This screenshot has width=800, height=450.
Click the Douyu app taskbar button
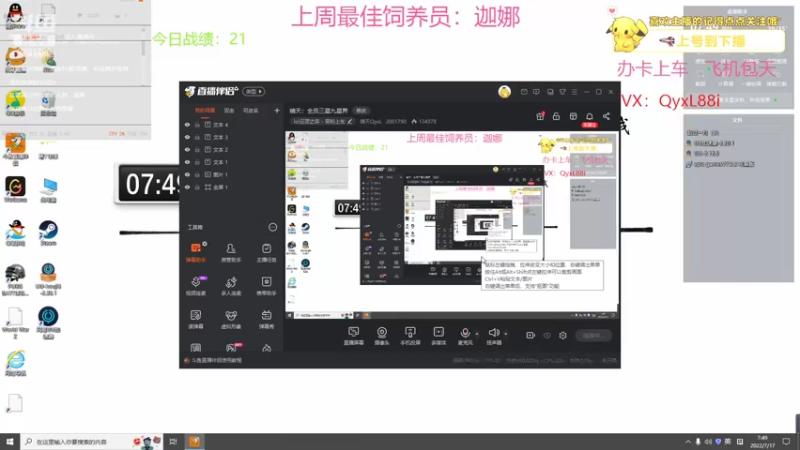pyautogui.click(x=195, y=441)
